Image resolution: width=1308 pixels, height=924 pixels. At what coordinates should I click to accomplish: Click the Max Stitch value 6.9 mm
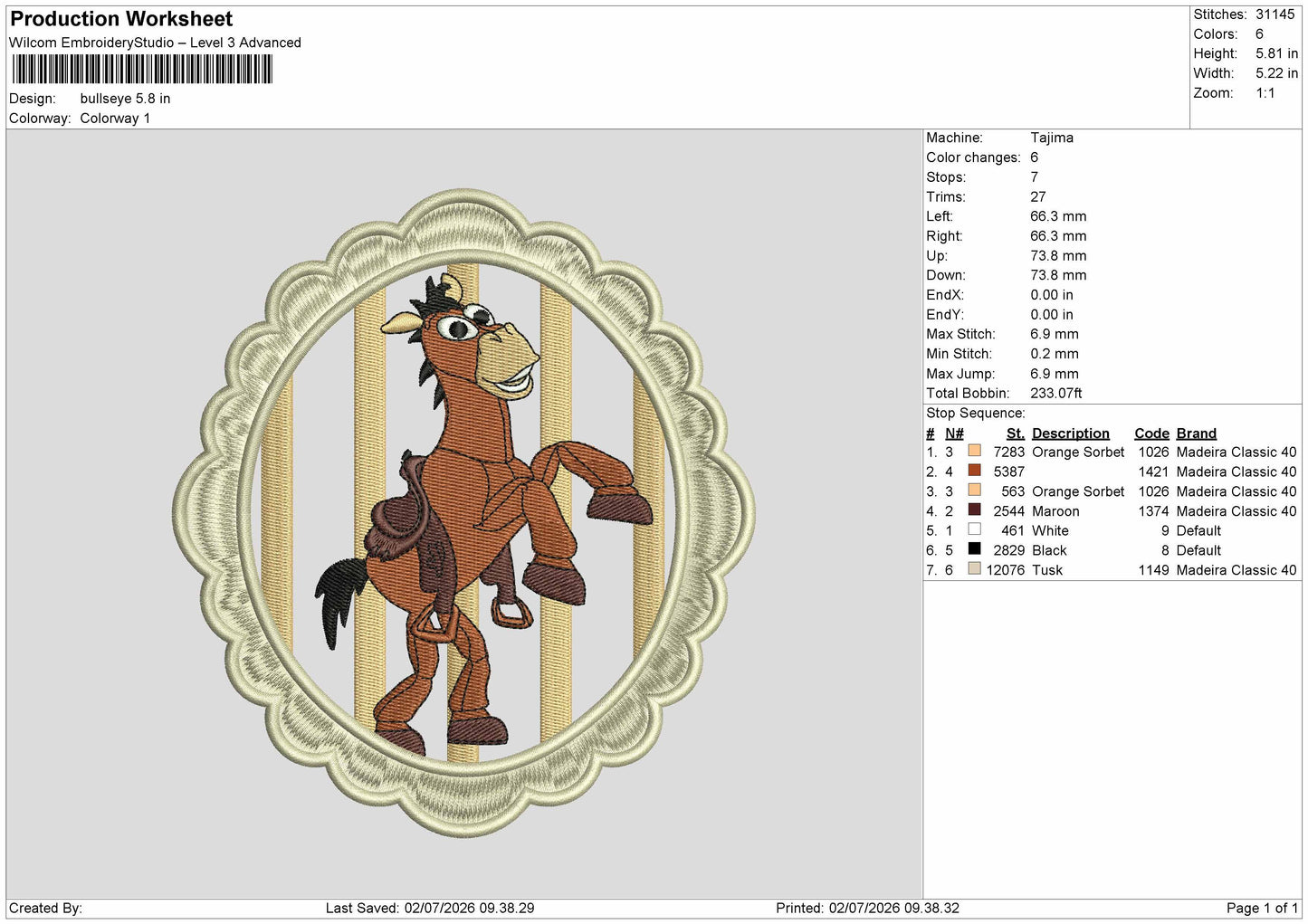pos(1055,334)
